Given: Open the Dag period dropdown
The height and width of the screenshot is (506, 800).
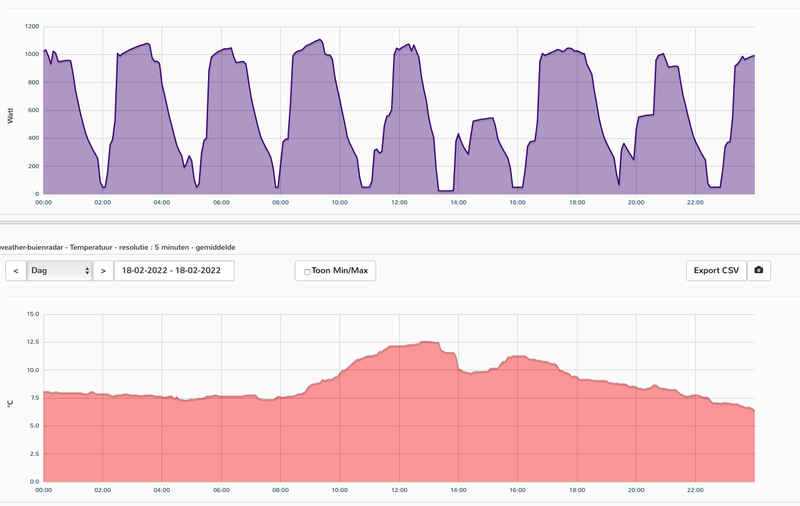Looking at the screenshot, I should pos(60,270).
